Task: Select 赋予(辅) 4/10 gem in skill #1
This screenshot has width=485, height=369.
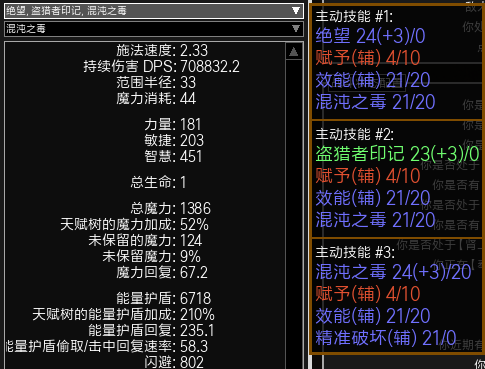Action: tap(368, 58)
